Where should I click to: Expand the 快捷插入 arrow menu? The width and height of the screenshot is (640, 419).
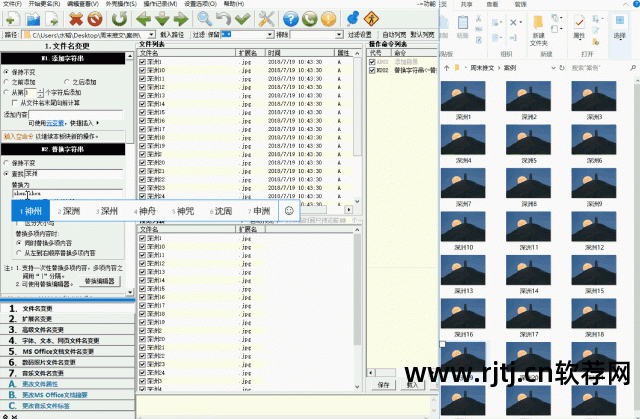98,123
